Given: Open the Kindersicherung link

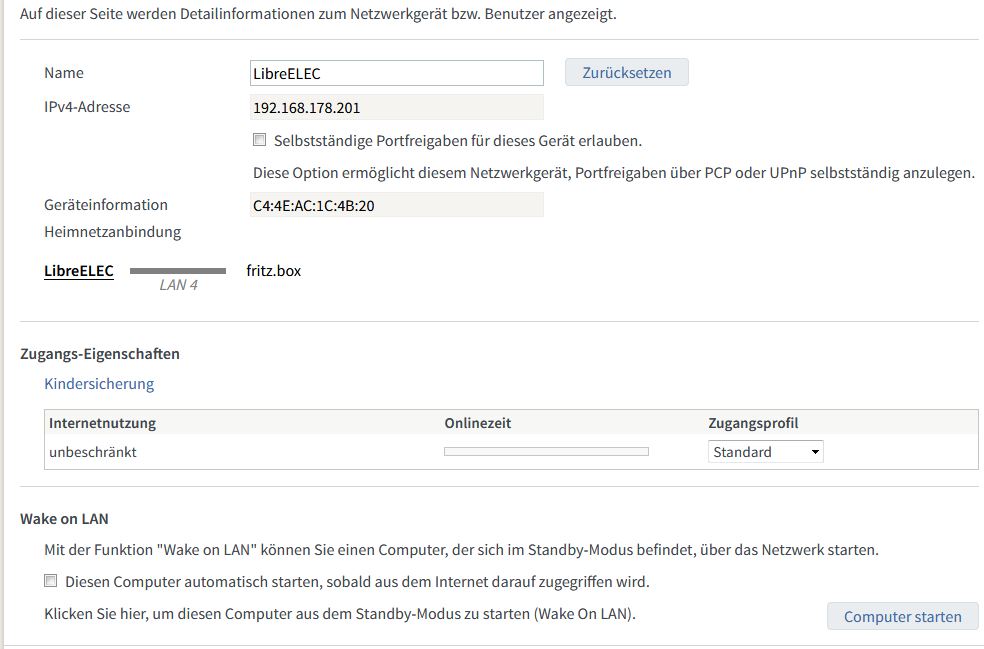Looking at the screenshot, I should [x=99, y=384].
